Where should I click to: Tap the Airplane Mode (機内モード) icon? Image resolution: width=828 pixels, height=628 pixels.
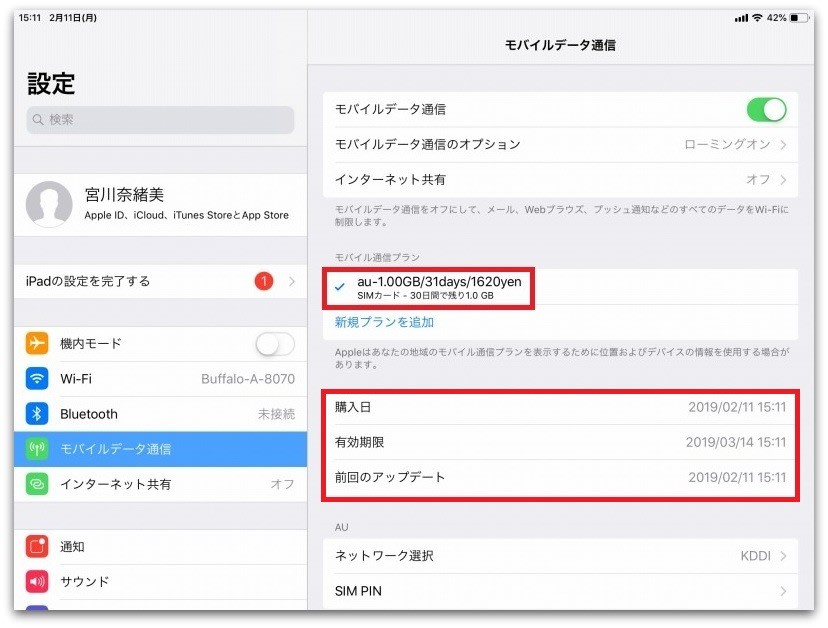[37, 343]
